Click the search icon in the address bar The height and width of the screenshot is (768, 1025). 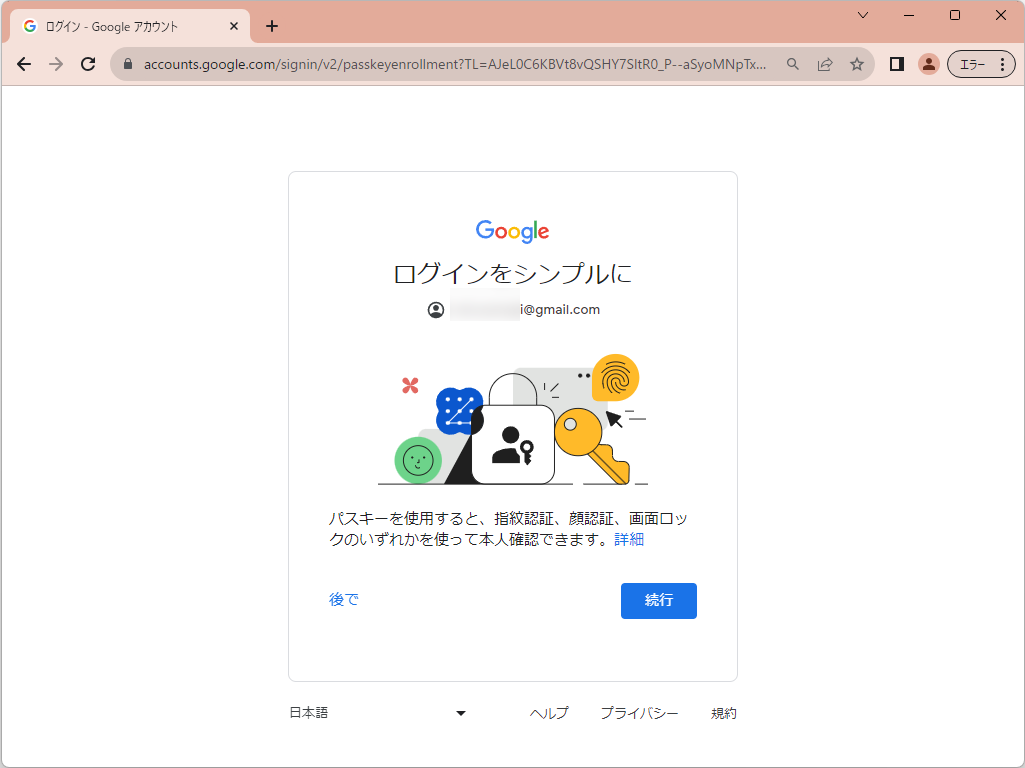pos(792,63)
